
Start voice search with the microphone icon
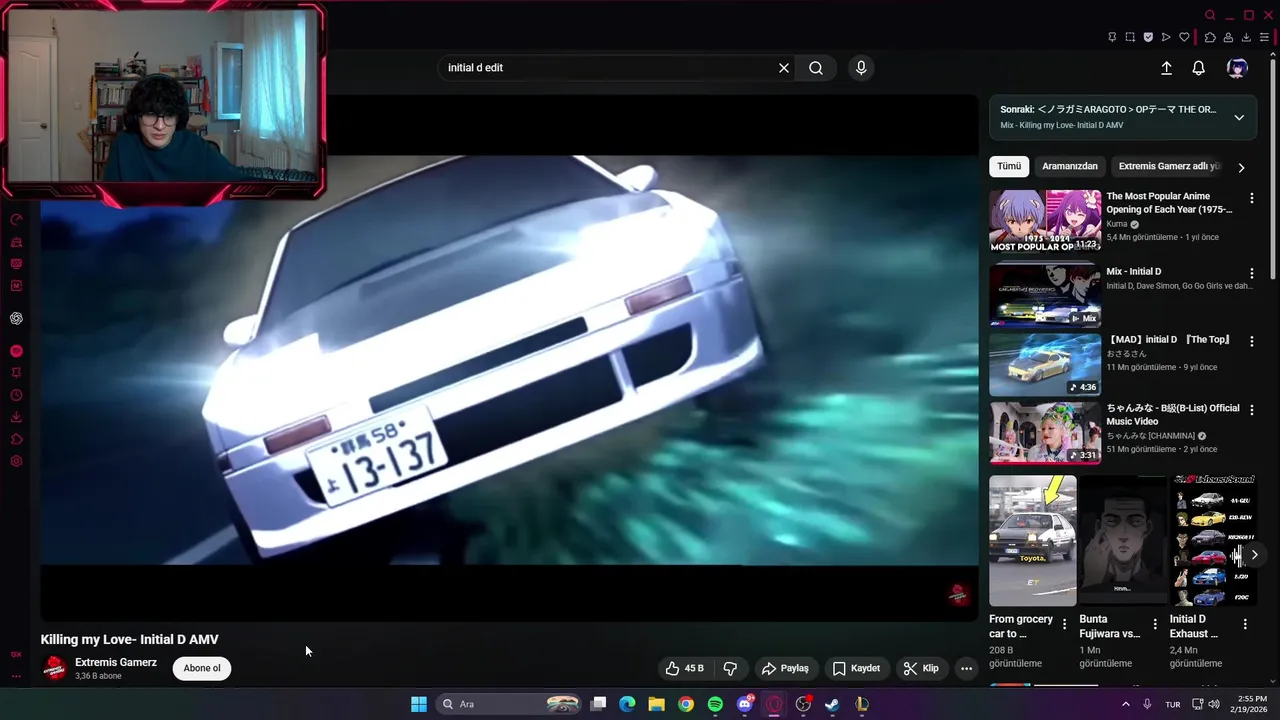861,68
